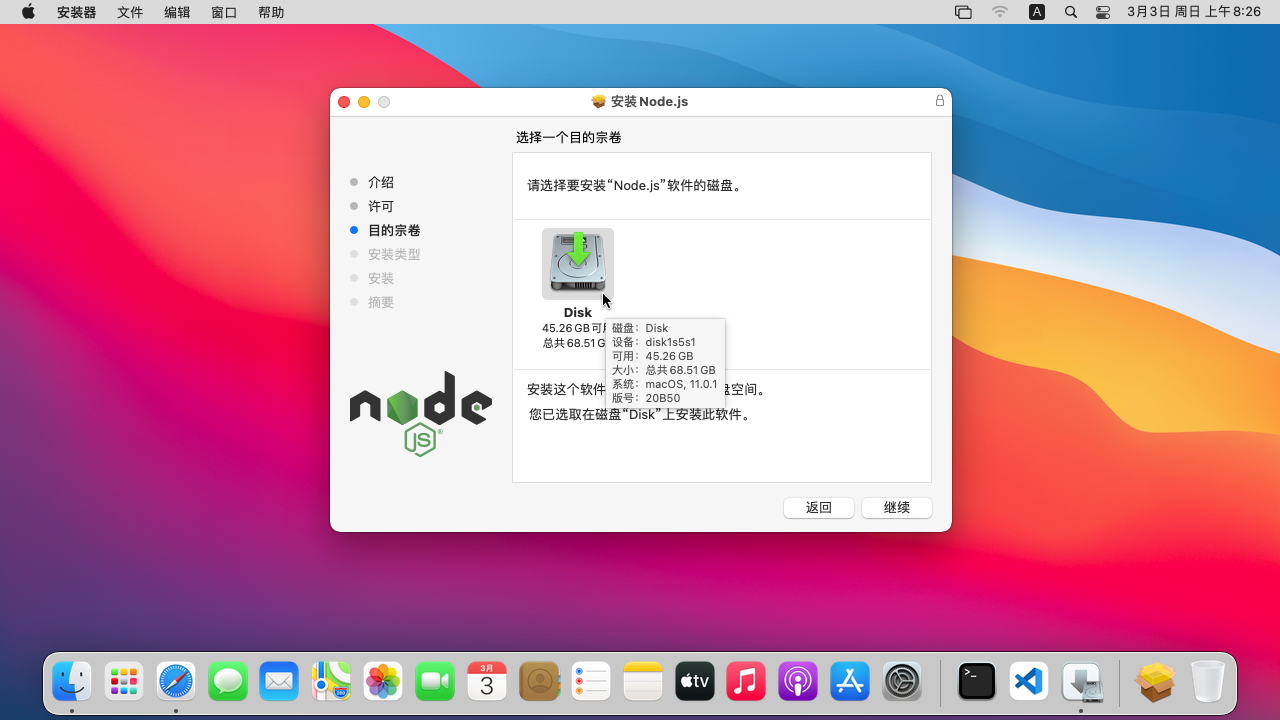This screenshot has width=1280, height=720.
Task: Click the lock icon in installer title bar
Action: 940,101
